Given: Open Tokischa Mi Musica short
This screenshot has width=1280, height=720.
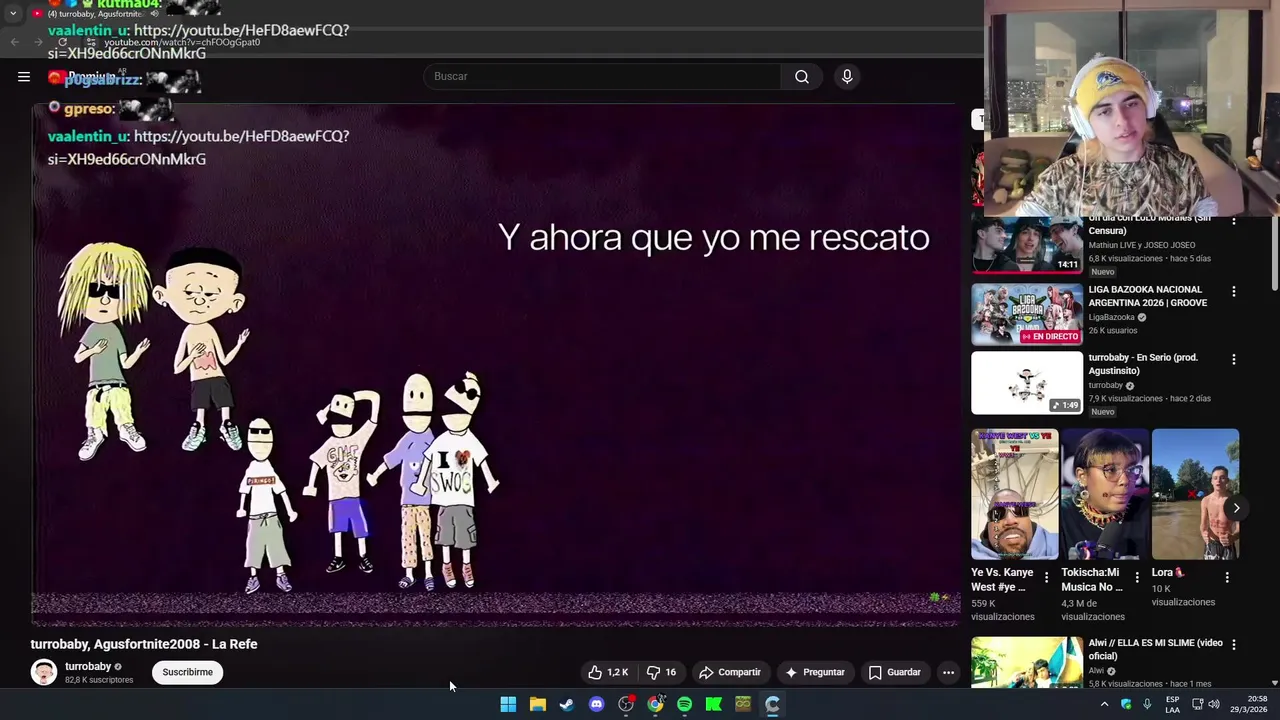Looking at the screenshot, I should pyautogui.click(x=1104, y=494).
